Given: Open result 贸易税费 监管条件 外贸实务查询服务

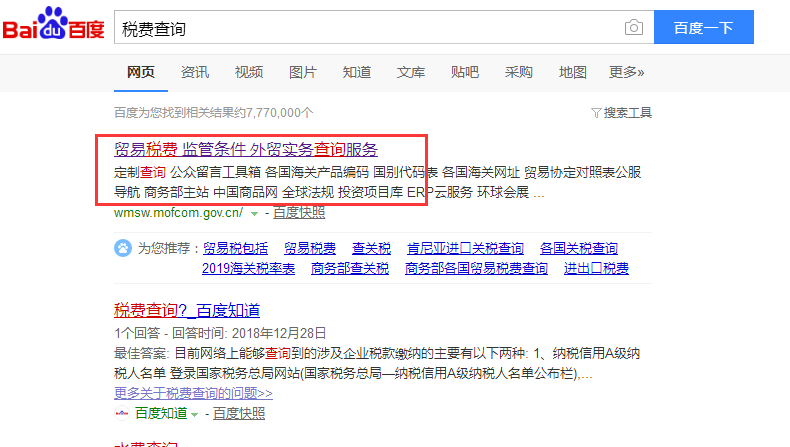Looking at the screenshot, I should point(246,149).
